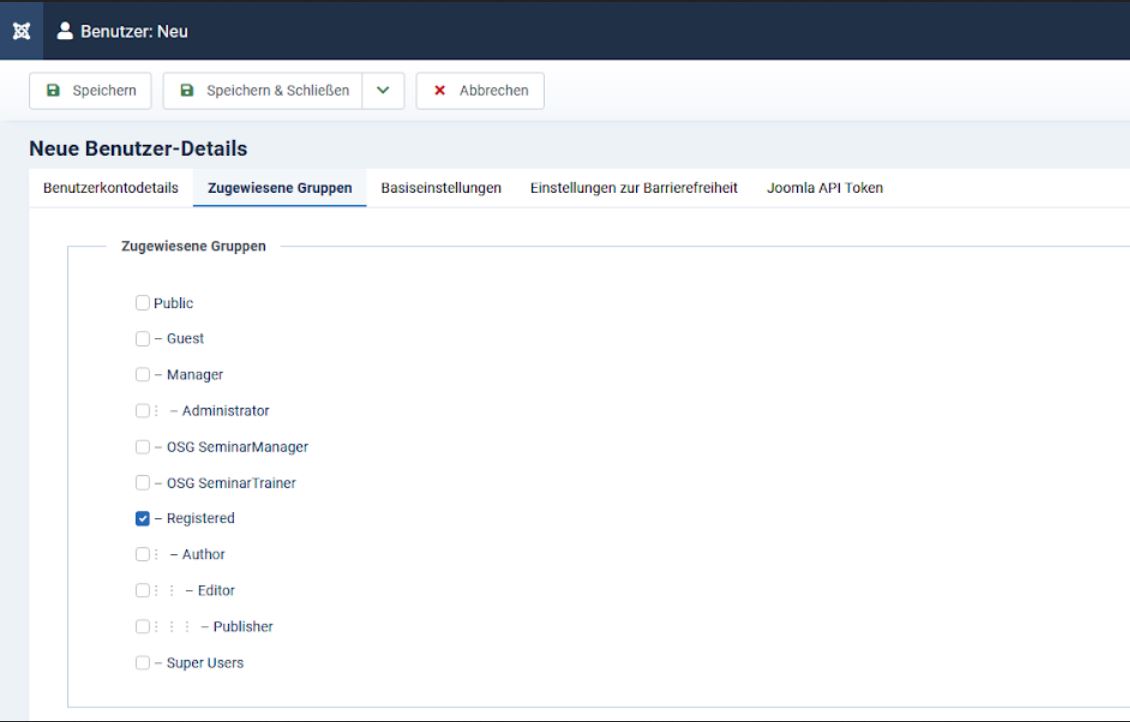Expand the save options dropdown arrow
This screenshot has height=722, width=1130.
tap(383, 90)
